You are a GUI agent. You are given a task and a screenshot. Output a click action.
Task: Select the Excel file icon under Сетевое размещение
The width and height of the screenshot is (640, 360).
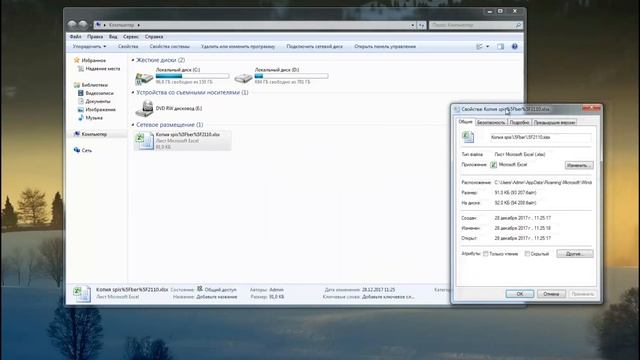[x=144, y=141]
